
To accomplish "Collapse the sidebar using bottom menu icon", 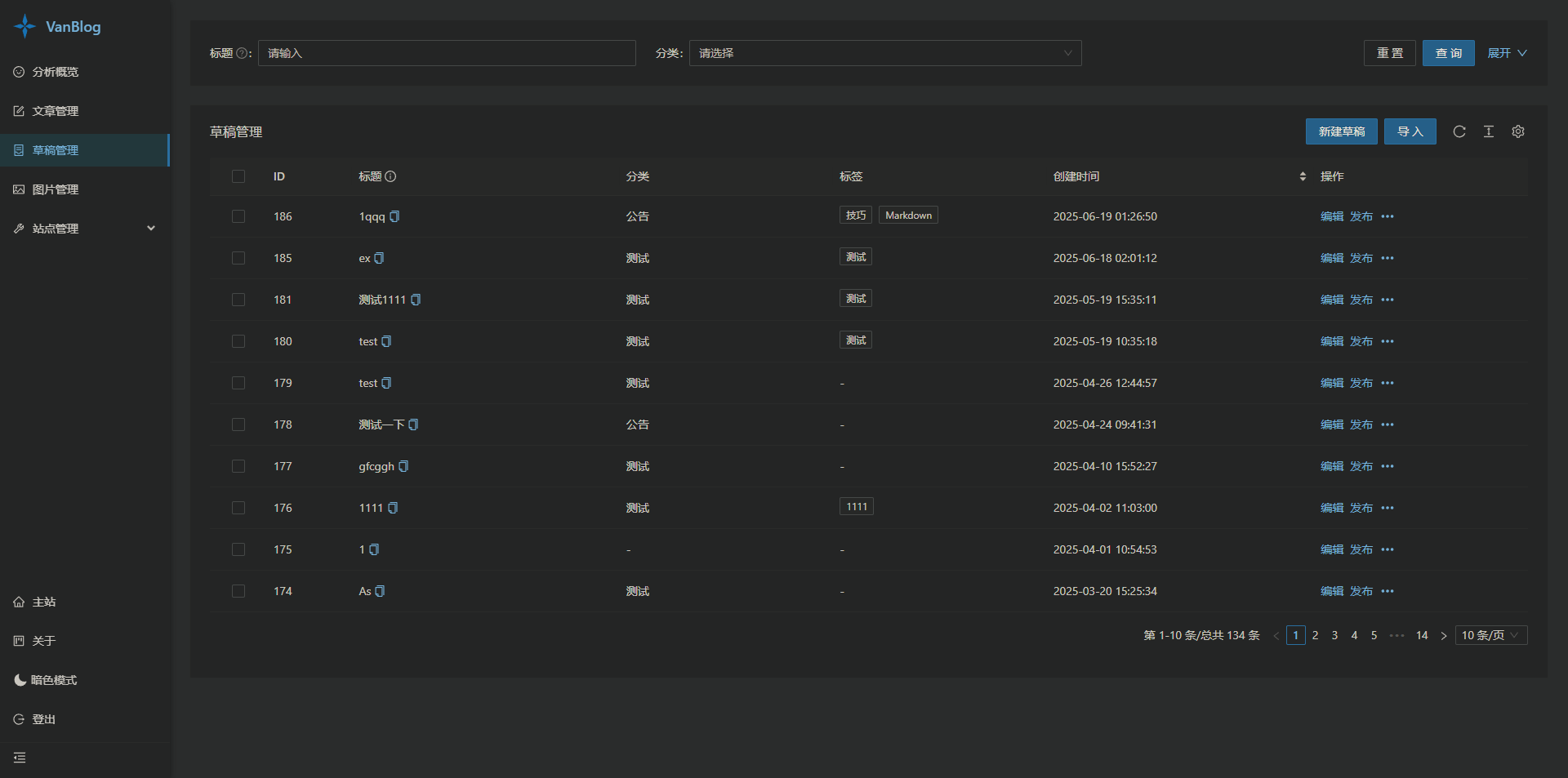I will pos(20,758).
